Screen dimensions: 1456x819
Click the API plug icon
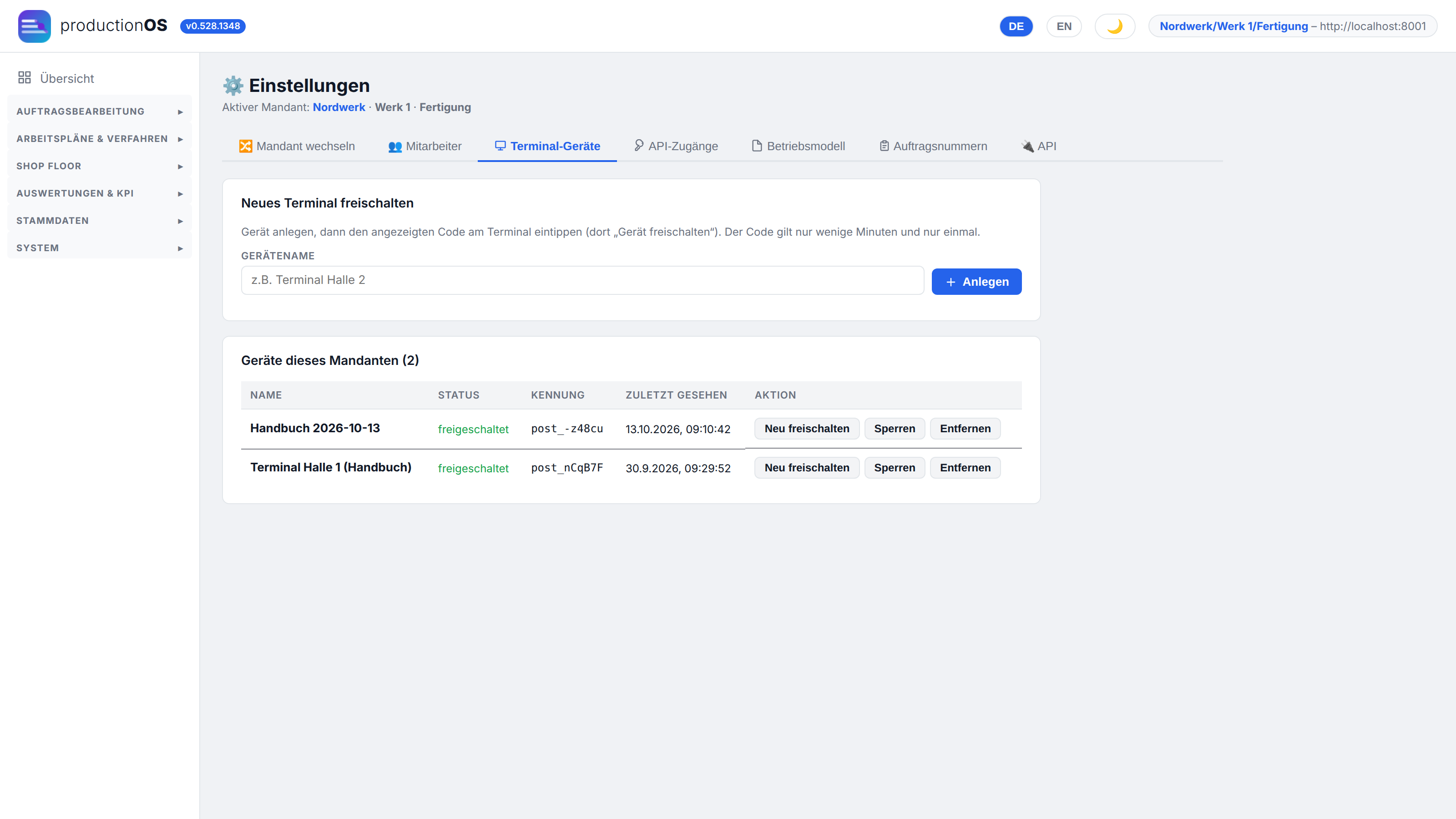pos(1027,147)
